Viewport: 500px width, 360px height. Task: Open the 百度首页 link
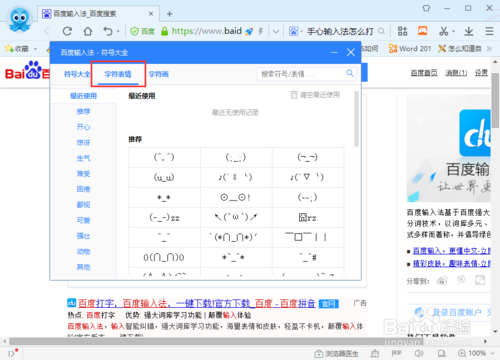424,73
